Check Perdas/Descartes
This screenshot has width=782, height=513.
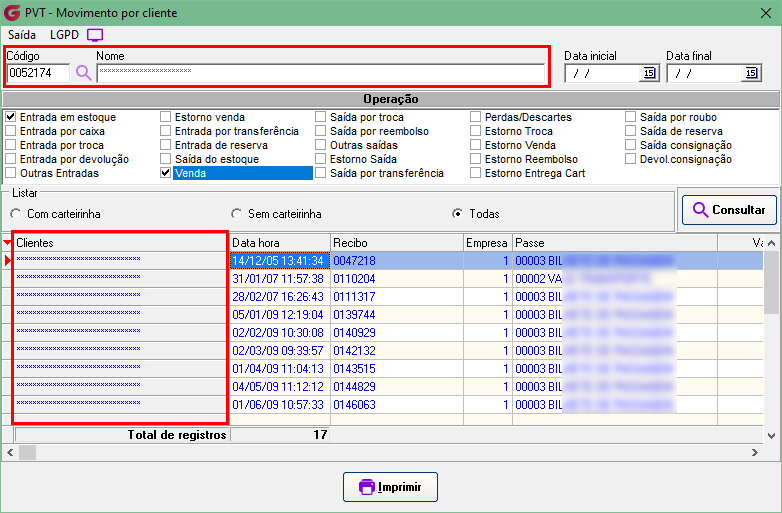point(476,117)
